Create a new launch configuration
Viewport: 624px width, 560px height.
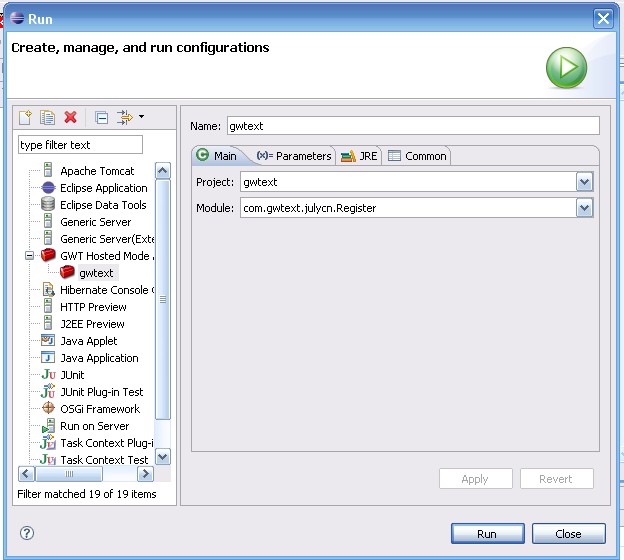coord(25,117)
